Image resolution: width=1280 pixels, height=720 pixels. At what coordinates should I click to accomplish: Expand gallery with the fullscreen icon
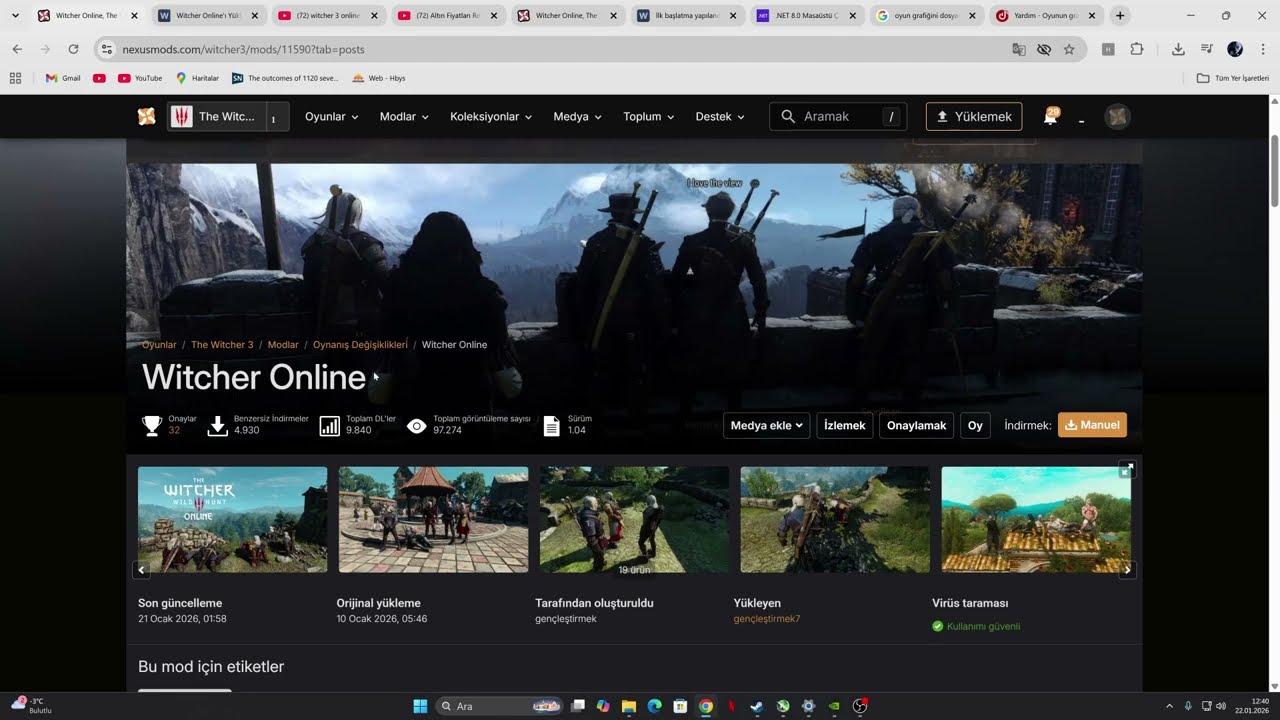[x=1127, y=469]
